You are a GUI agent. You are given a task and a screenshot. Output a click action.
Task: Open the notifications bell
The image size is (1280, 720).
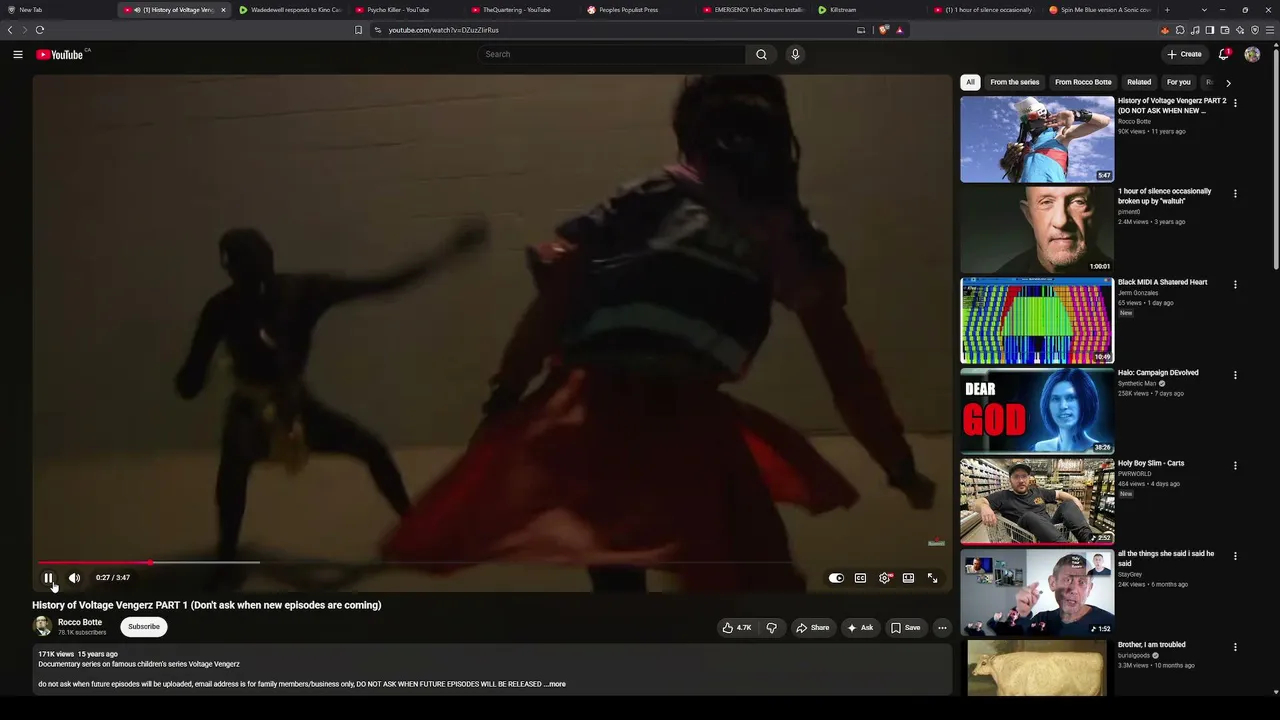tap(1223, 54)
